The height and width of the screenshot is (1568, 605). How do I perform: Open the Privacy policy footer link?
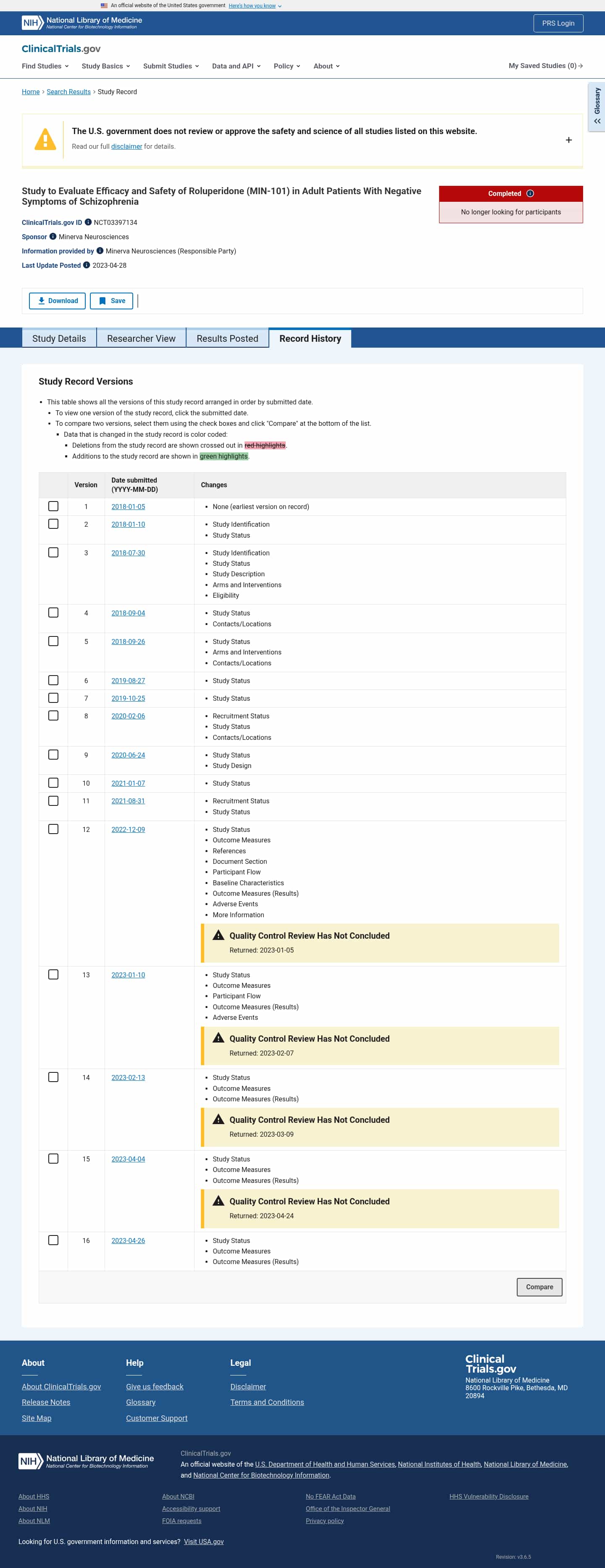tap(324, 1520)
